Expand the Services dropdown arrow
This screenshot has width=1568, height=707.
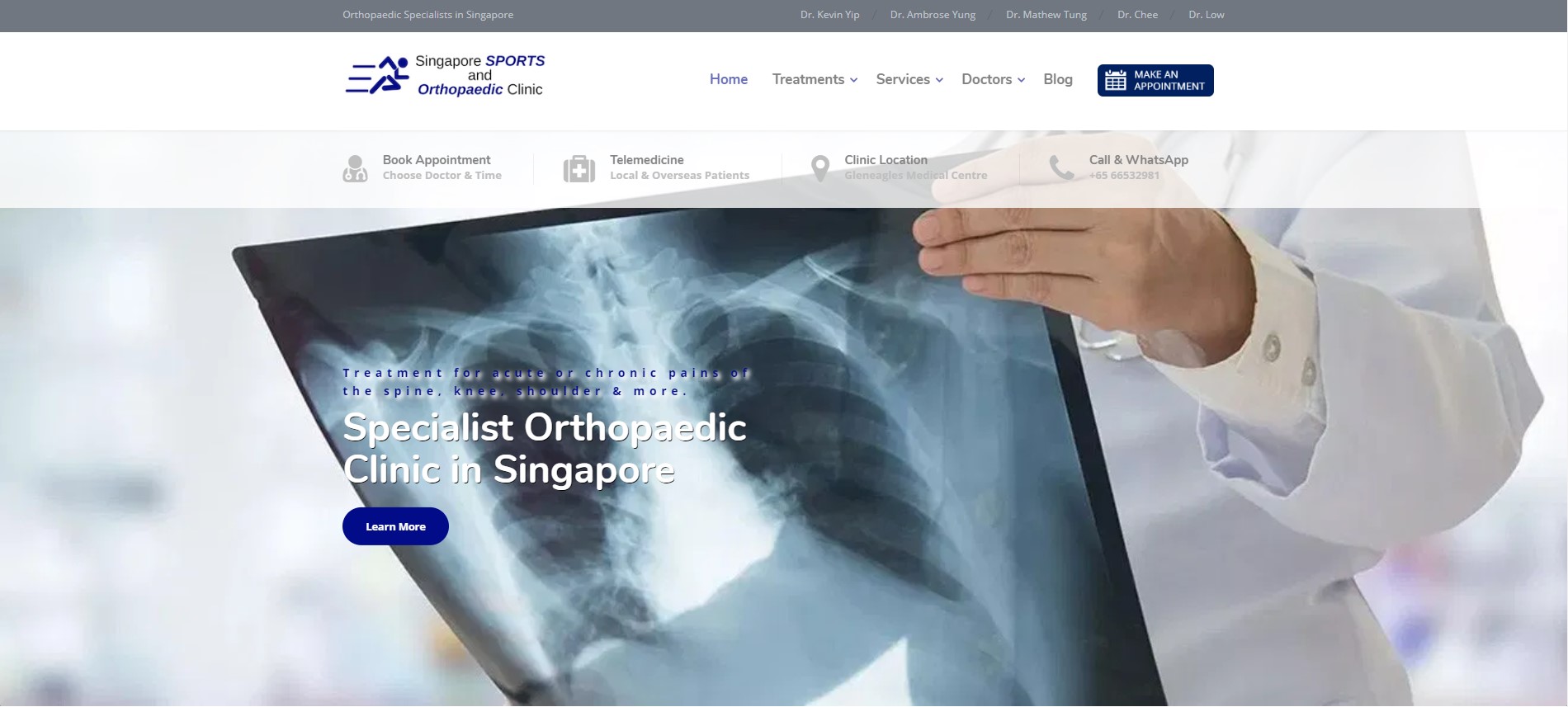click(939, 80)
